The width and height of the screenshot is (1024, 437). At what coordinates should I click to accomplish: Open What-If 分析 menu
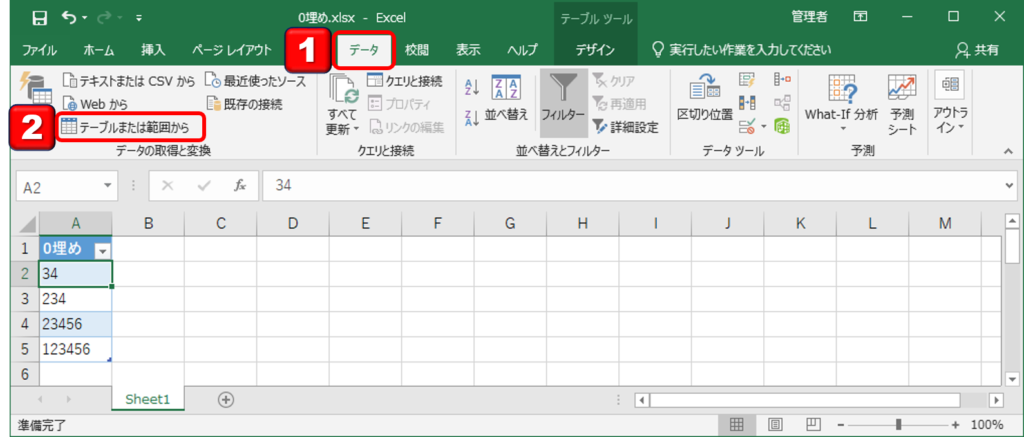click(x=842, y=101)
